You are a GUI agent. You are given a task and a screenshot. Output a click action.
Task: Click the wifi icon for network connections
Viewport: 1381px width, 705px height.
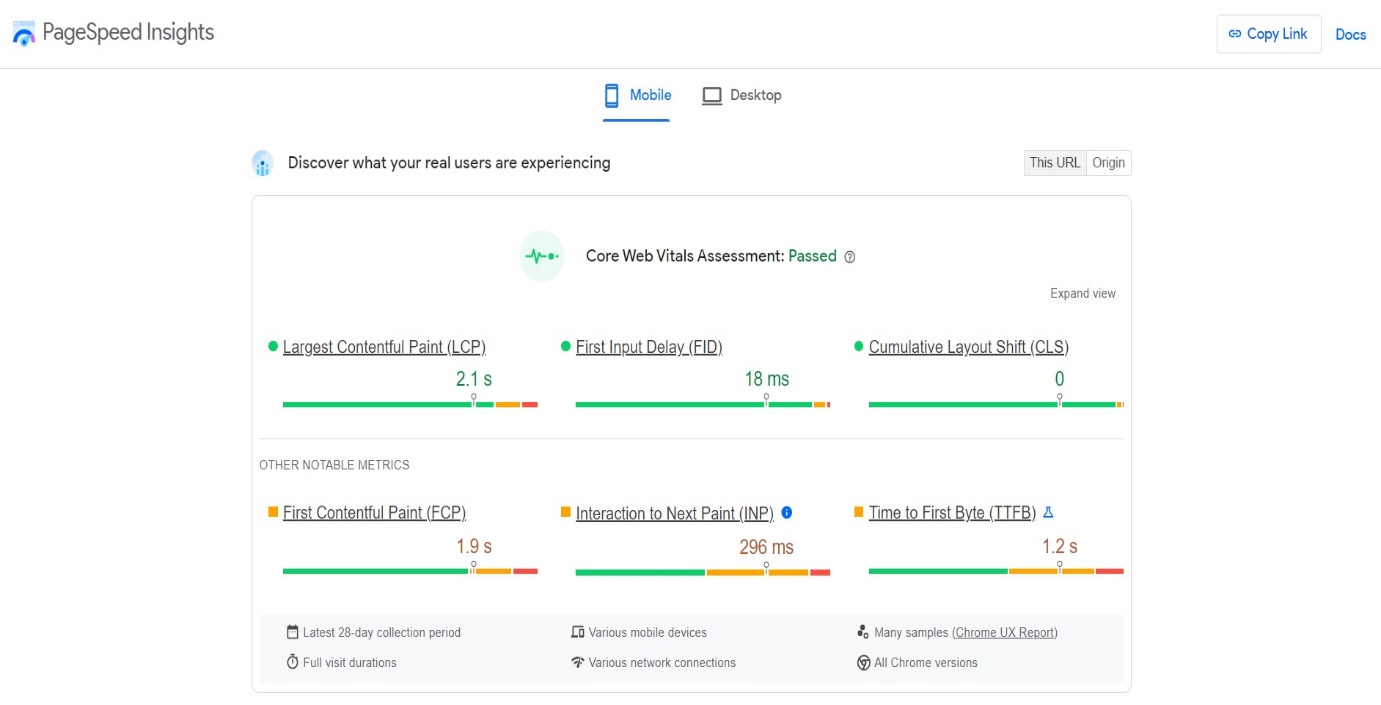point(577,662)
